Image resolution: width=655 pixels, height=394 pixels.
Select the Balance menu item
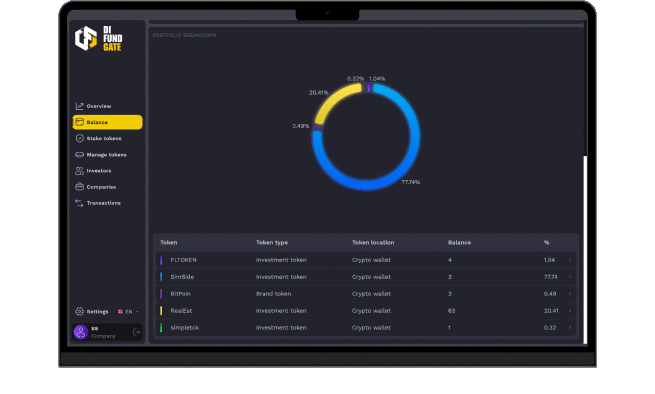click(107, 122)
